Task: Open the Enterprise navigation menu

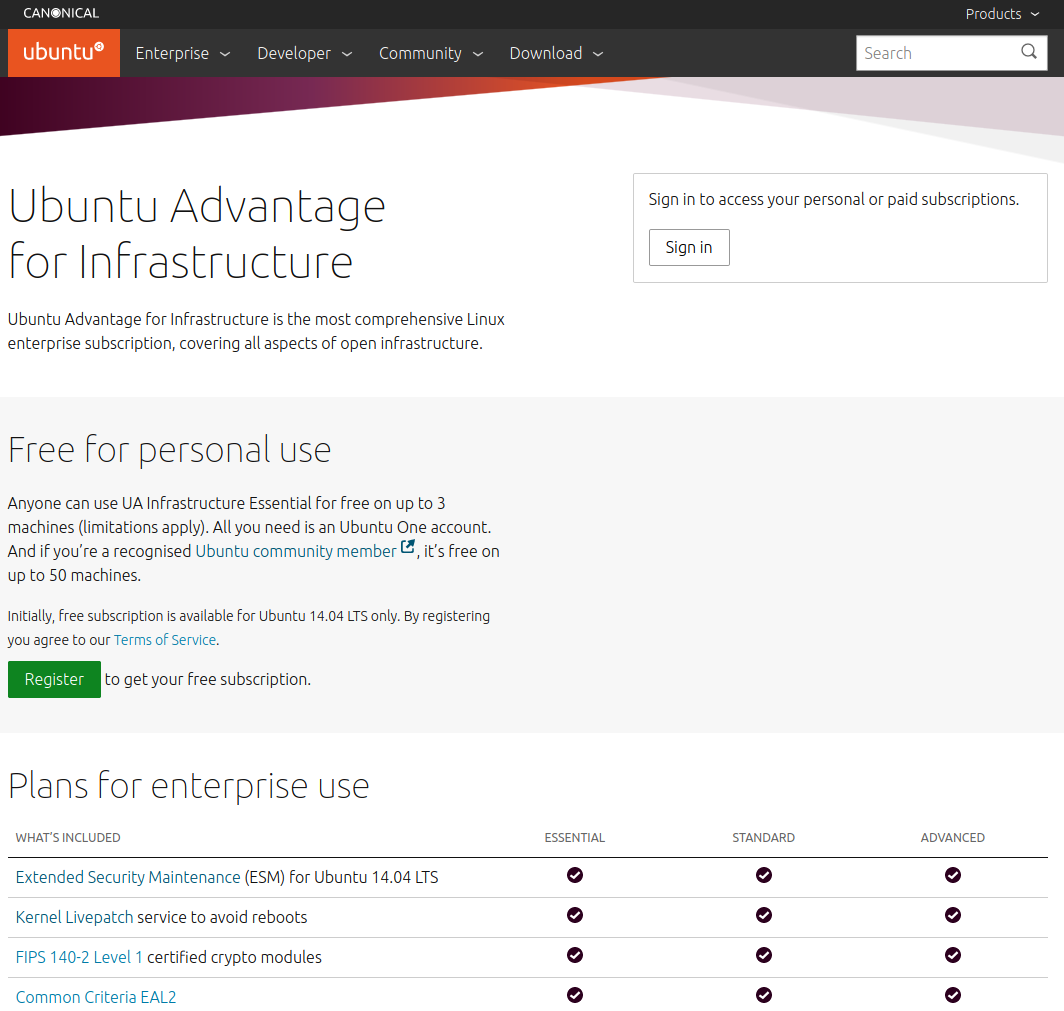Action: click(x=183, y=53)
